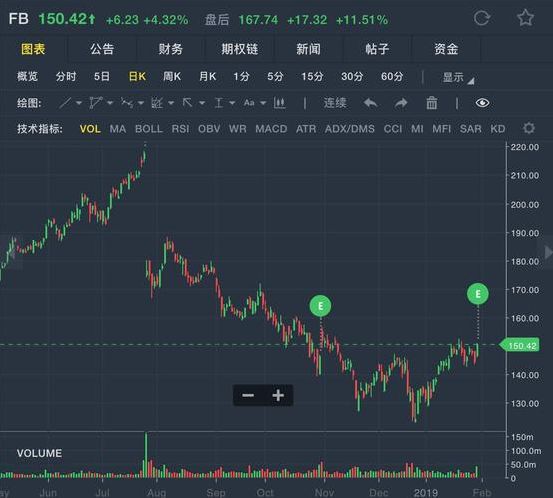553x498 pixels.
Task: Click the November earnings E marker
Action: pyautogui.click(x=320, y=306)
